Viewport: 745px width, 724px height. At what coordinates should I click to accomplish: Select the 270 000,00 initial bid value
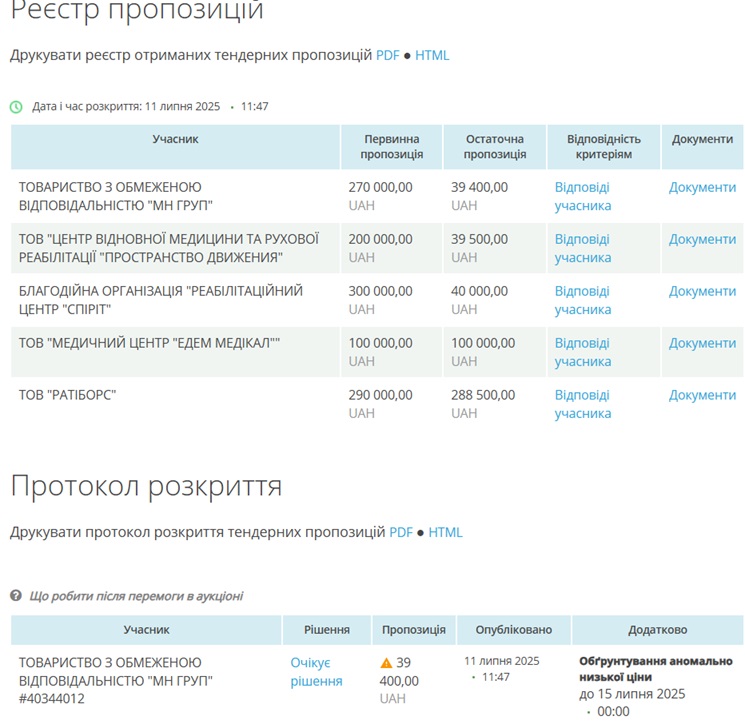[380, 187]
